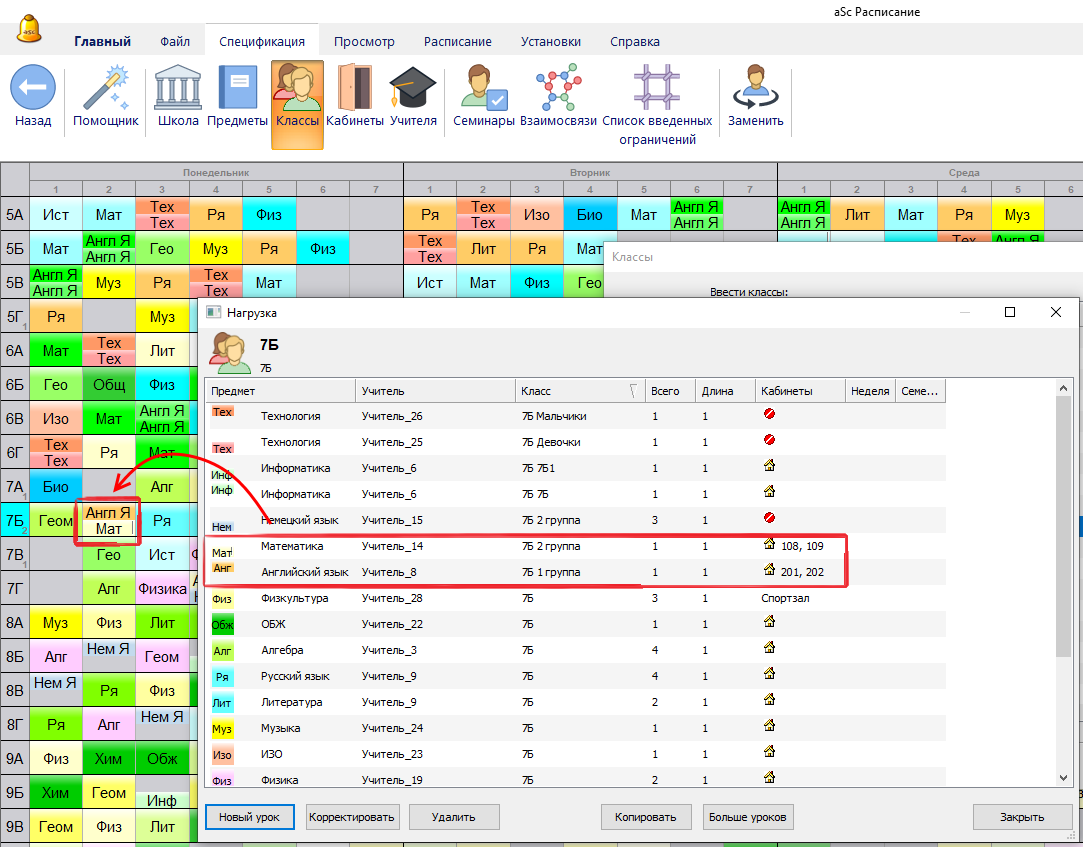Select the Предметы book icon

(x=237, y=88)
